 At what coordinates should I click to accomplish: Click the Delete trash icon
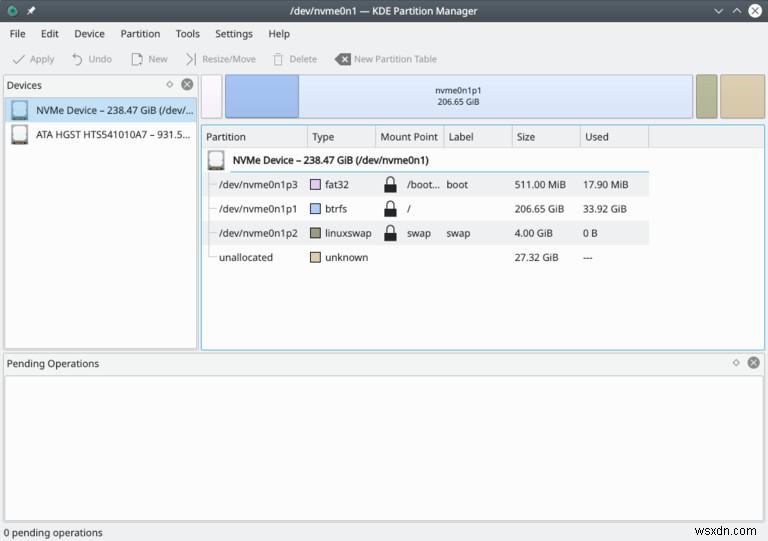(279, 59)
